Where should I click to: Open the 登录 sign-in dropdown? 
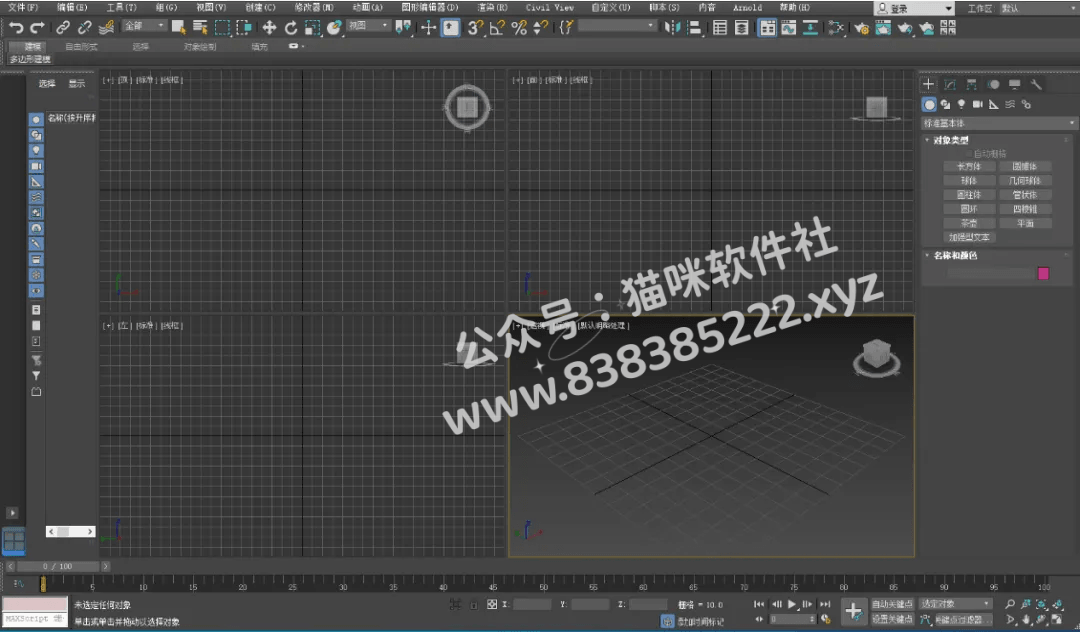pos(914,8)
